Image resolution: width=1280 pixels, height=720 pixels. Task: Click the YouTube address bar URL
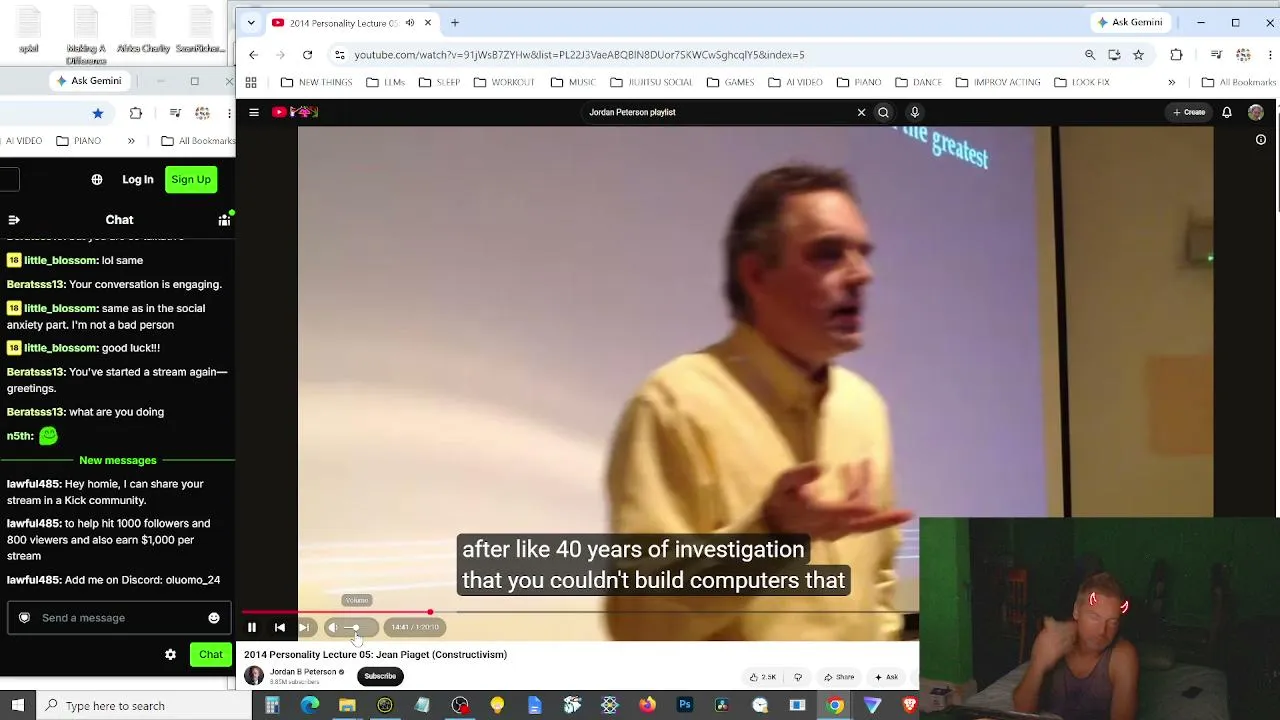579,55
